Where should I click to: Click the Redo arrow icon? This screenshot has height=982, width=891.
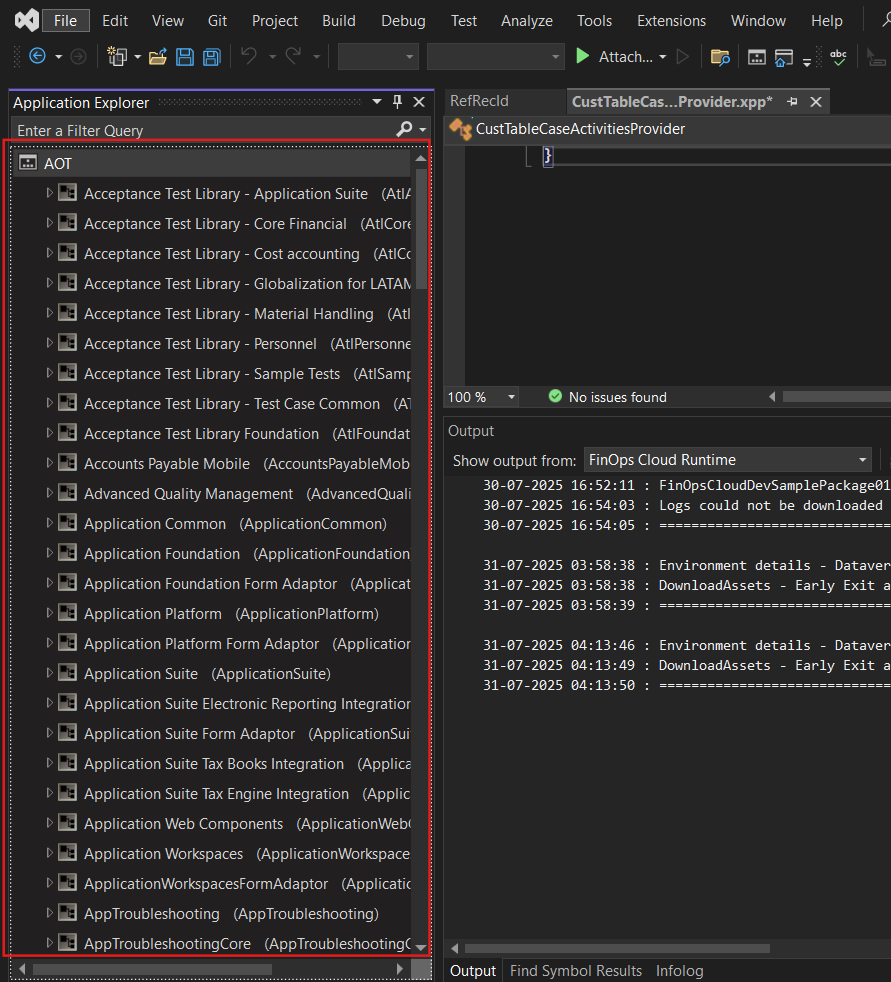pos(294,56)
